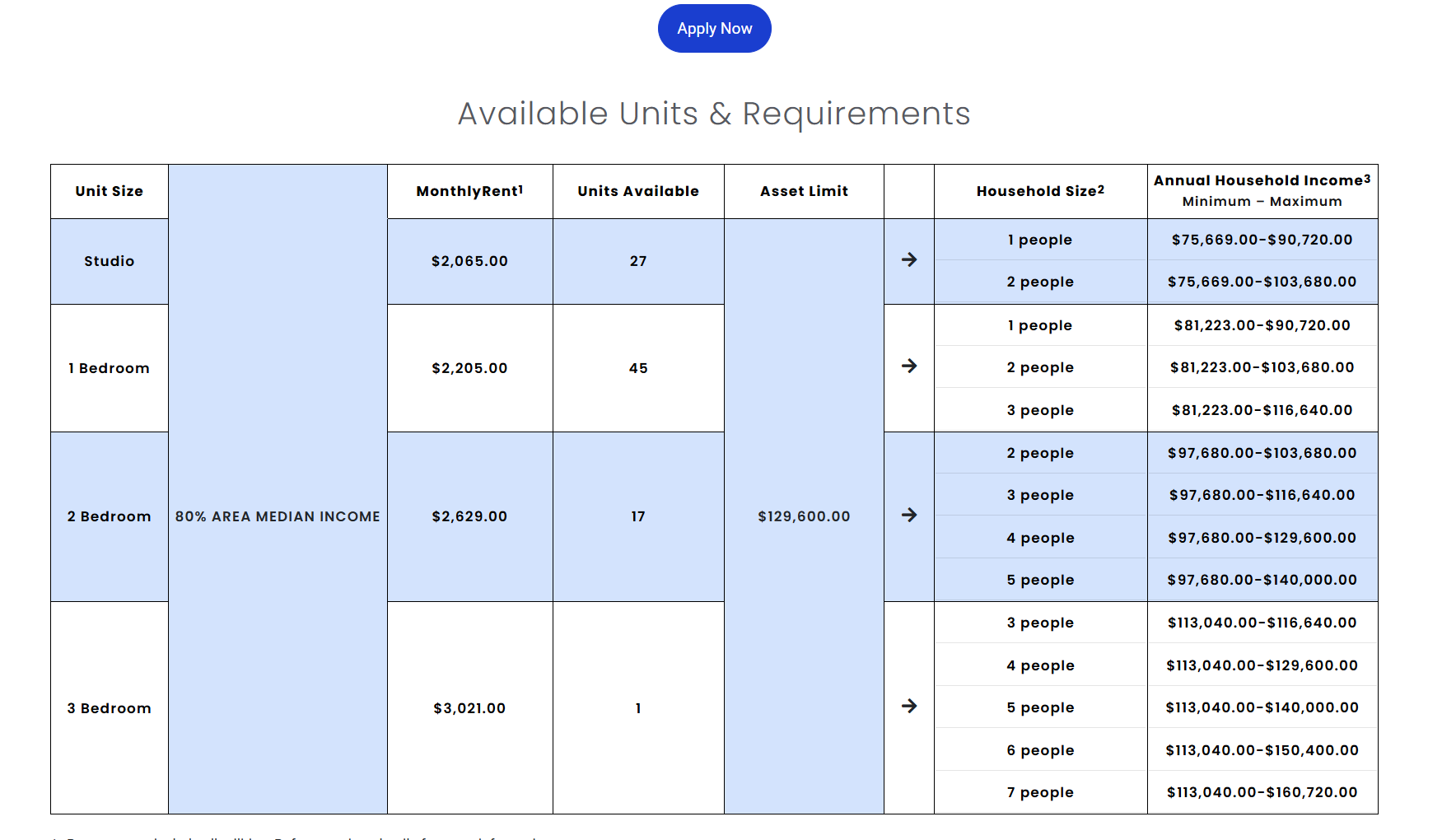Viewport: 1442px width, 840px height.
Task: Click the arrow icon in the 1 Bedroom row
Action: click(909, 366)
